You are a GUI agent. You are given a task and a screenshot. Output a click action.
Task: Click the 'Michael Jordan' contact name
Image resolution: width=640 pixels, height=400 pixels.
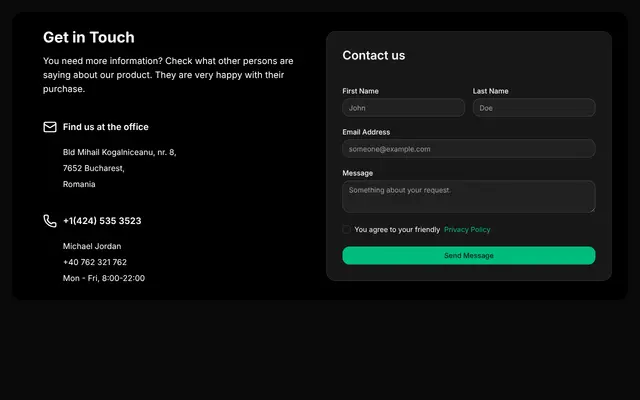92,246
